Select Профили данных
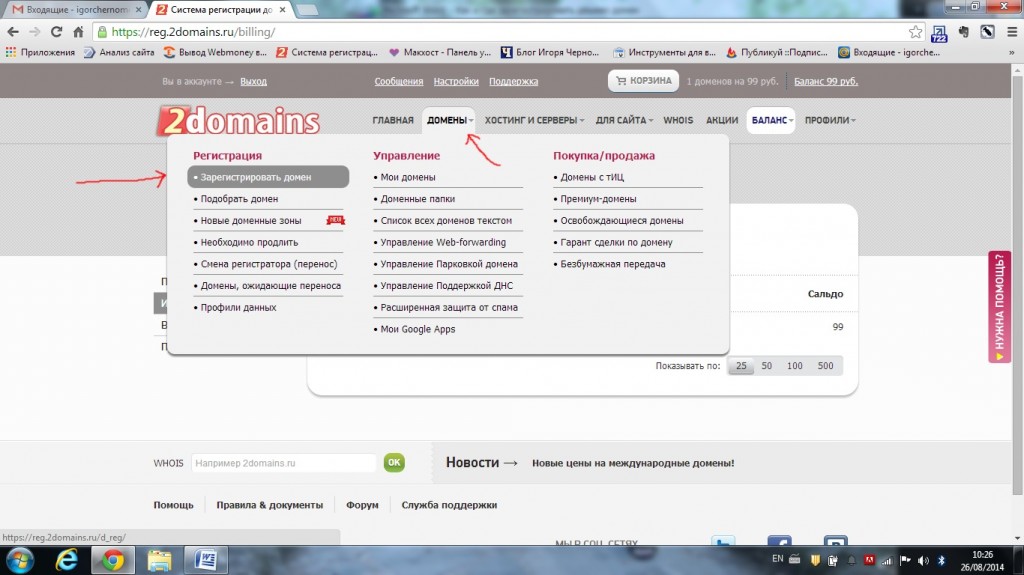Image resolution: width=1024 pixels, height=575 pixels. coord(238,307)
